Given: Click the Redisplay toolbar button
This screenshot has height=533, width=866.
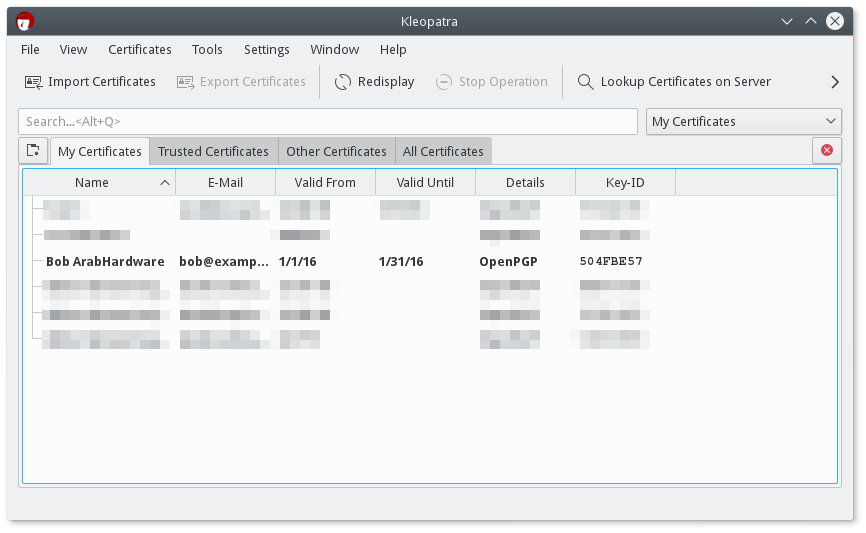Looking at the screenshot, I should (x=374, y=82).
